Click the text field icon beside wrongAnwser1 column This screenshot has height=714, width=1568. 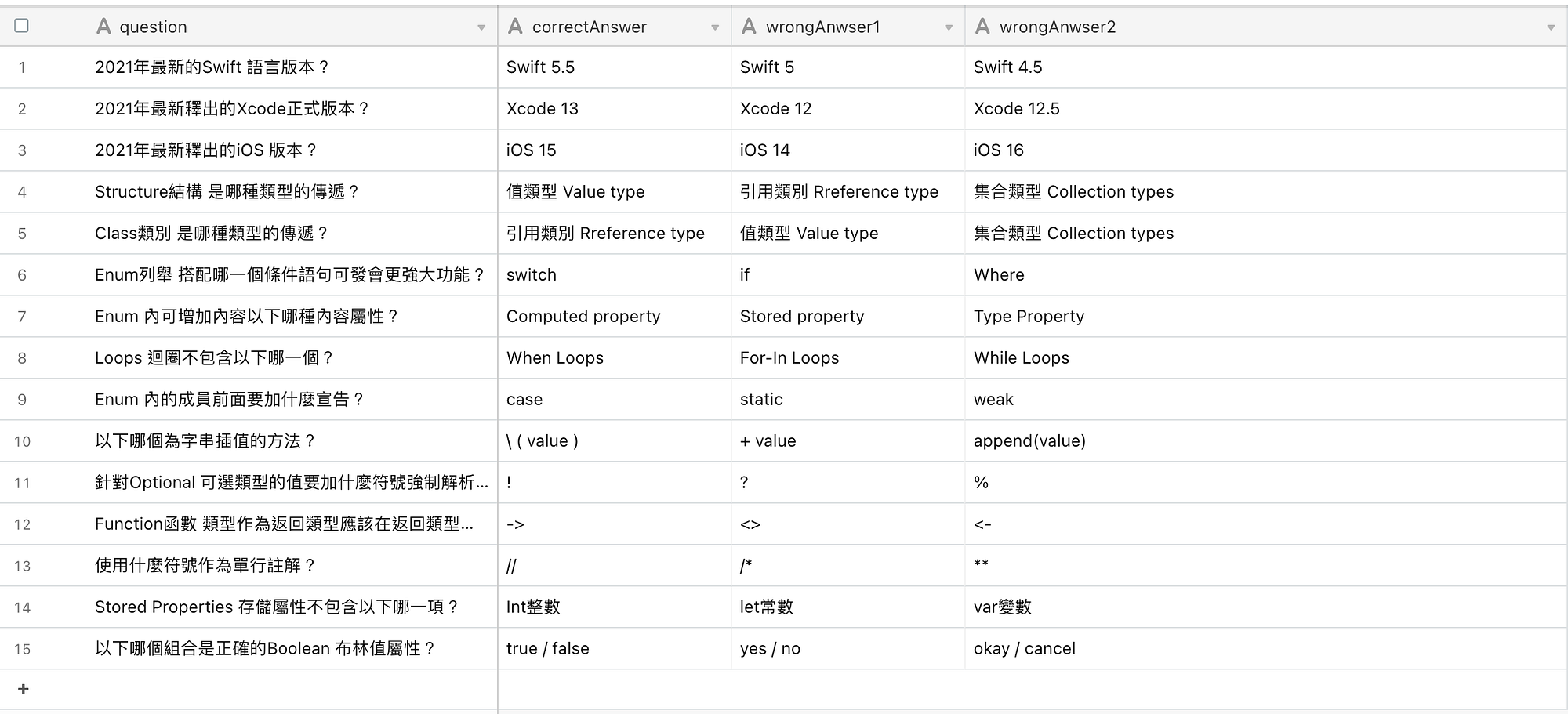pyautogui.click(x=749, y=26)
